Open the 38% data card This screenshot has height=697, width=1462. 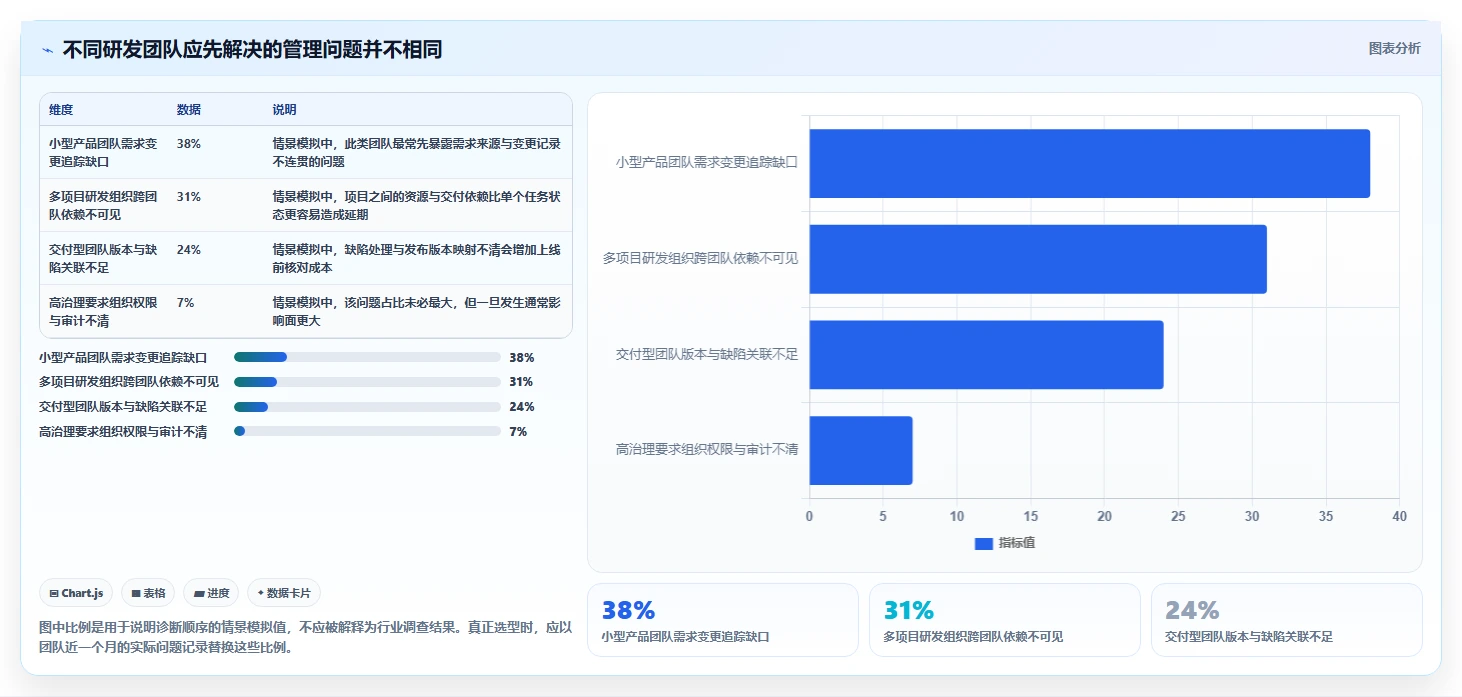tap(723, 620)
